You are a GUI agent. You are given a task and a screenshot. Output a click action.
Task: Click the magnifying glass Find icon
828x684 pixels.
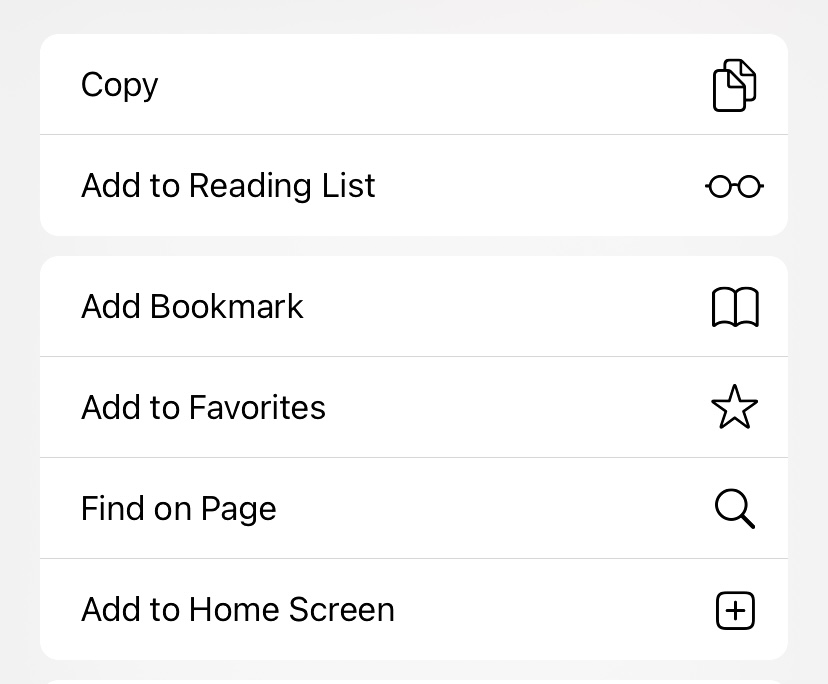point(735,509)
